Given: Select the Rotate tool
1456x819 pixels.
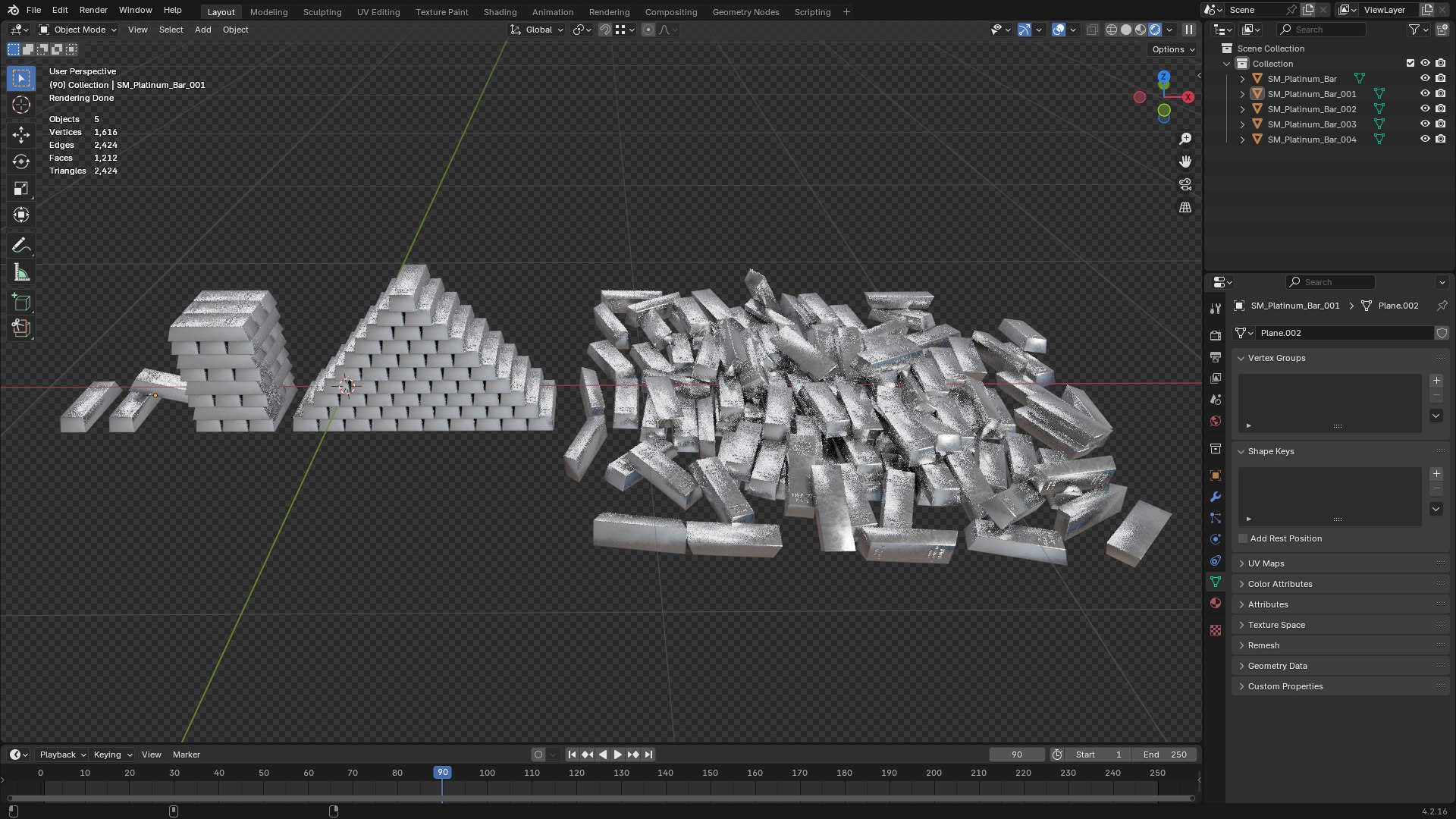Looking at the screenshot, I should [x=21, y=162].
